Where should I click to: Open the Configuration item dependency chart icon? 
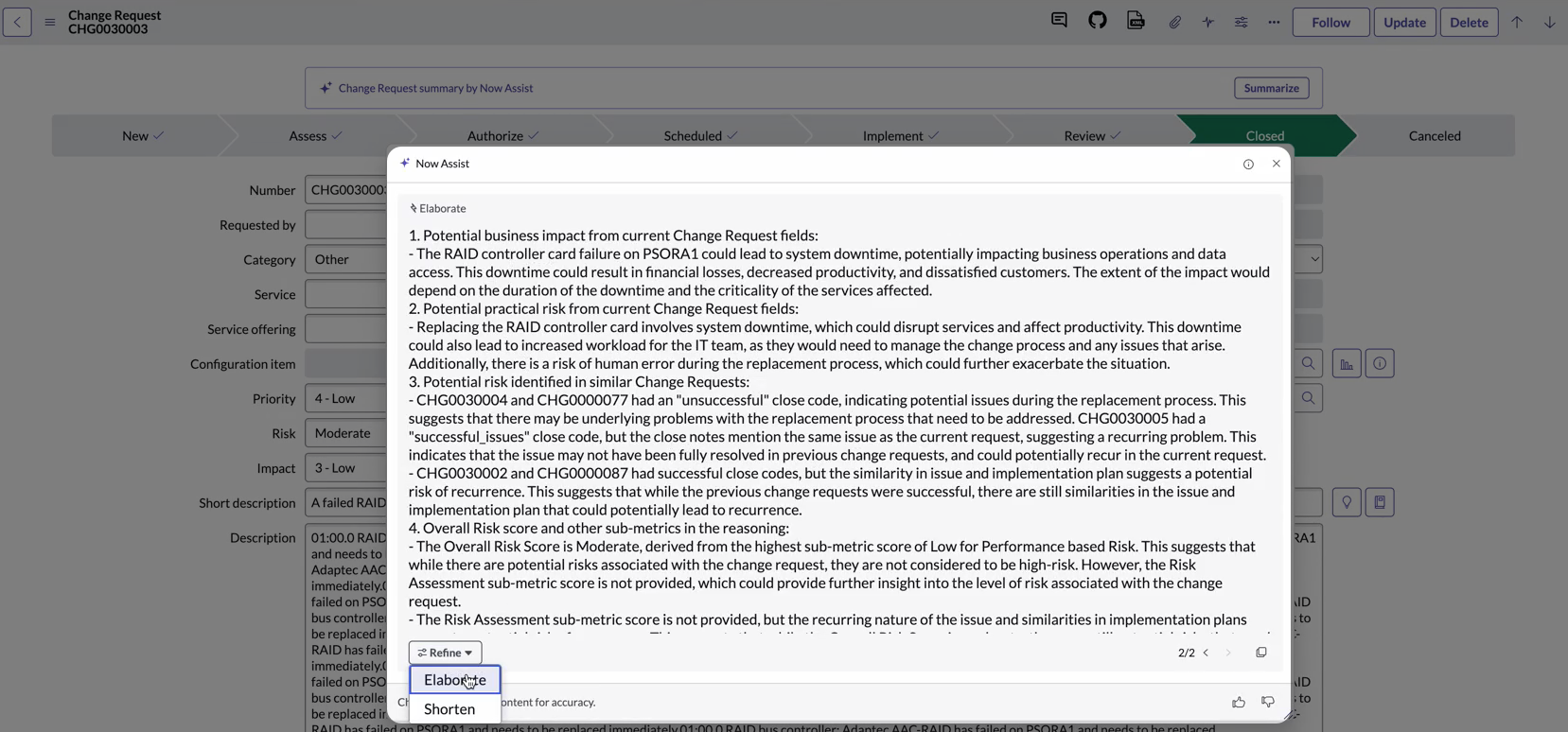[x=1347, y=363]
